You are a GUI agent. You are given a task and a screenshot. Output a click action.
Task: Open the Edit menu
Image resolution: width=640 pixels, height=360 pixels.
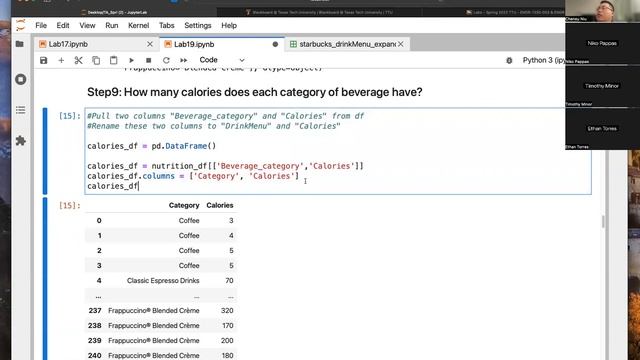point(63,25)
